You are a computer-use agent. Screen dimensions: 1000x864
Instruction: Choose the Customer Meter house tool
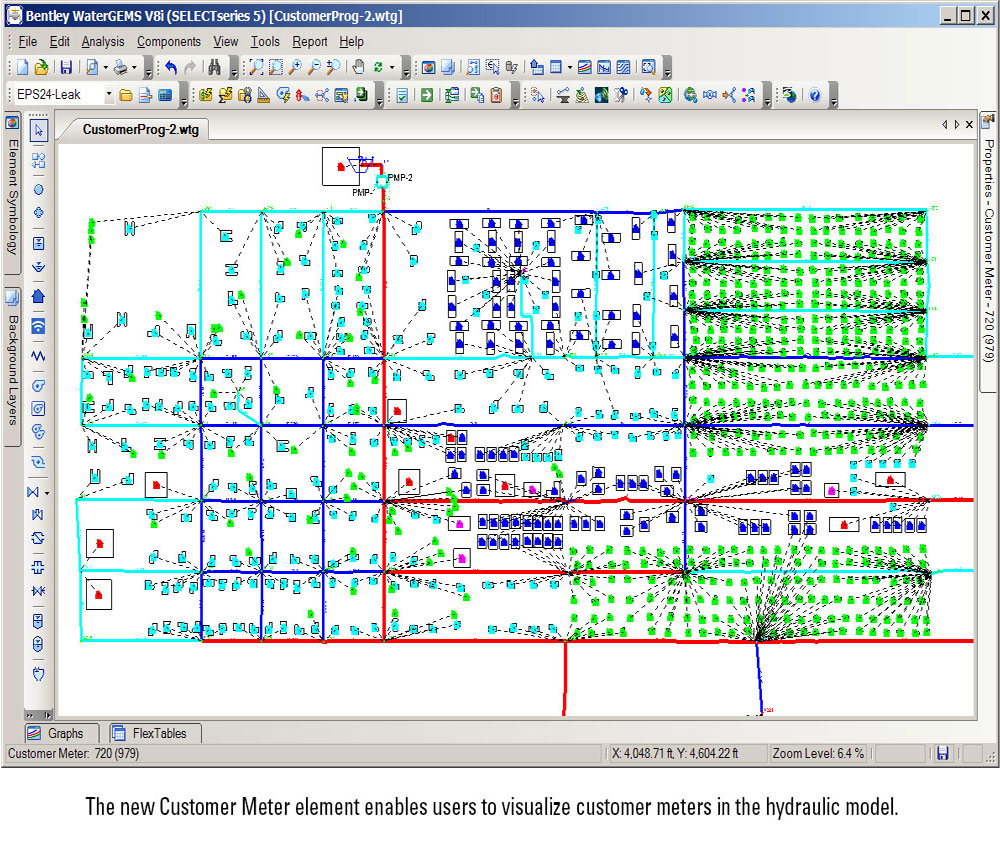[x=39, y=296]
